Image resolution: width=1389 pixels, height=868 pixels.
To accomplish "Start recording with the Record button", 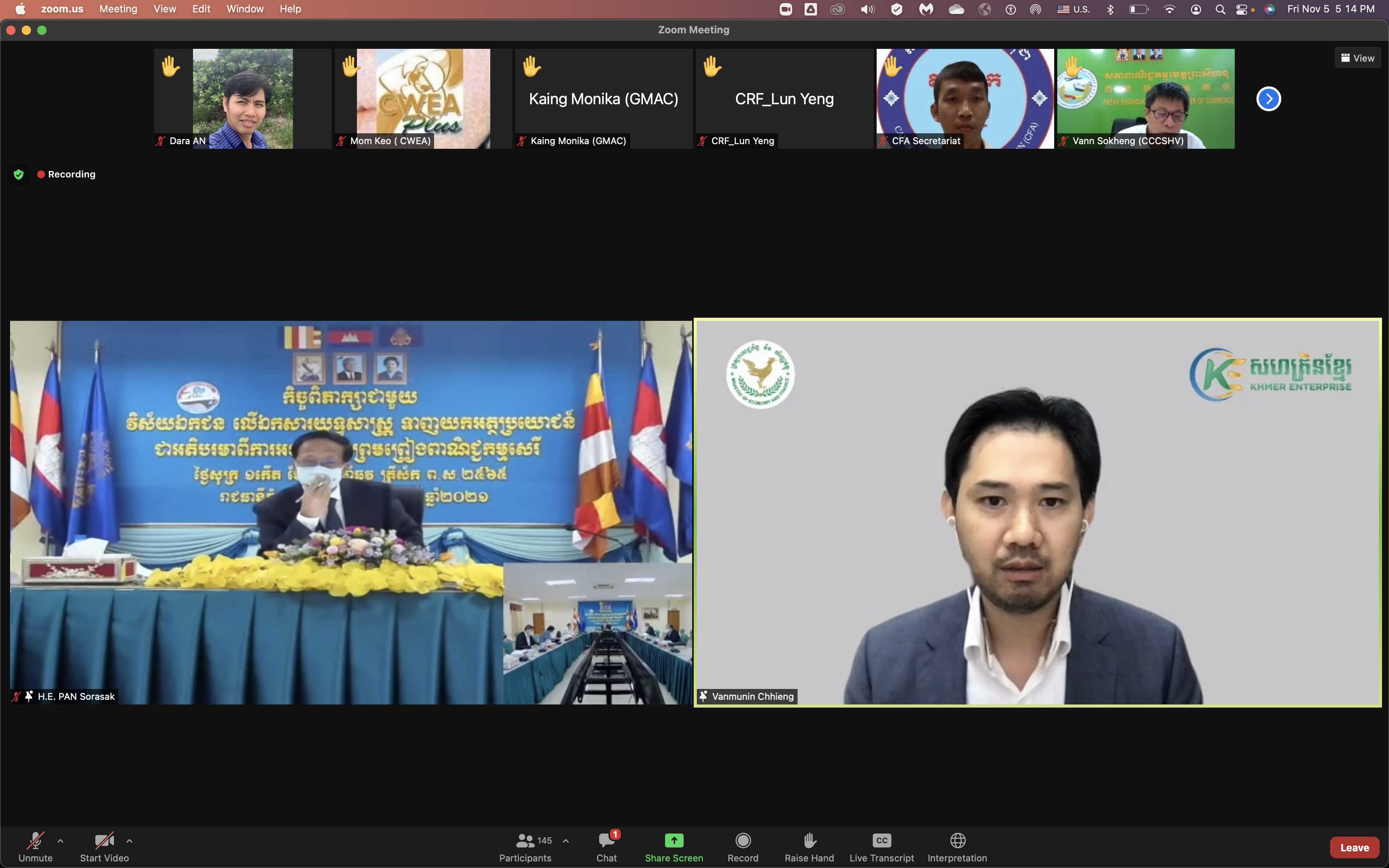I will 743,847.
